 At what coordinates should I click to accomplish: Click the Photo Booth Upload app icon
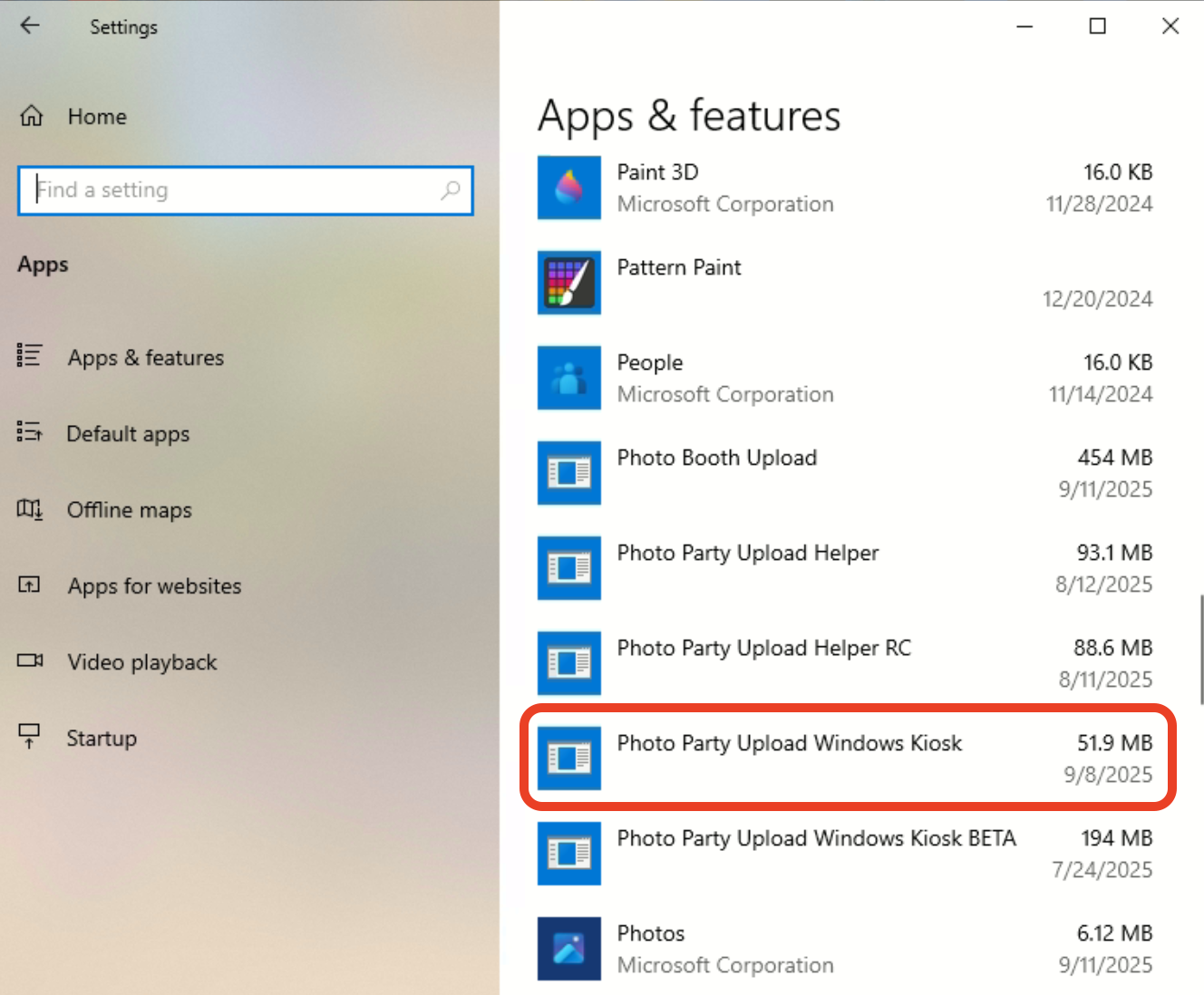click(x=569, y=473)
